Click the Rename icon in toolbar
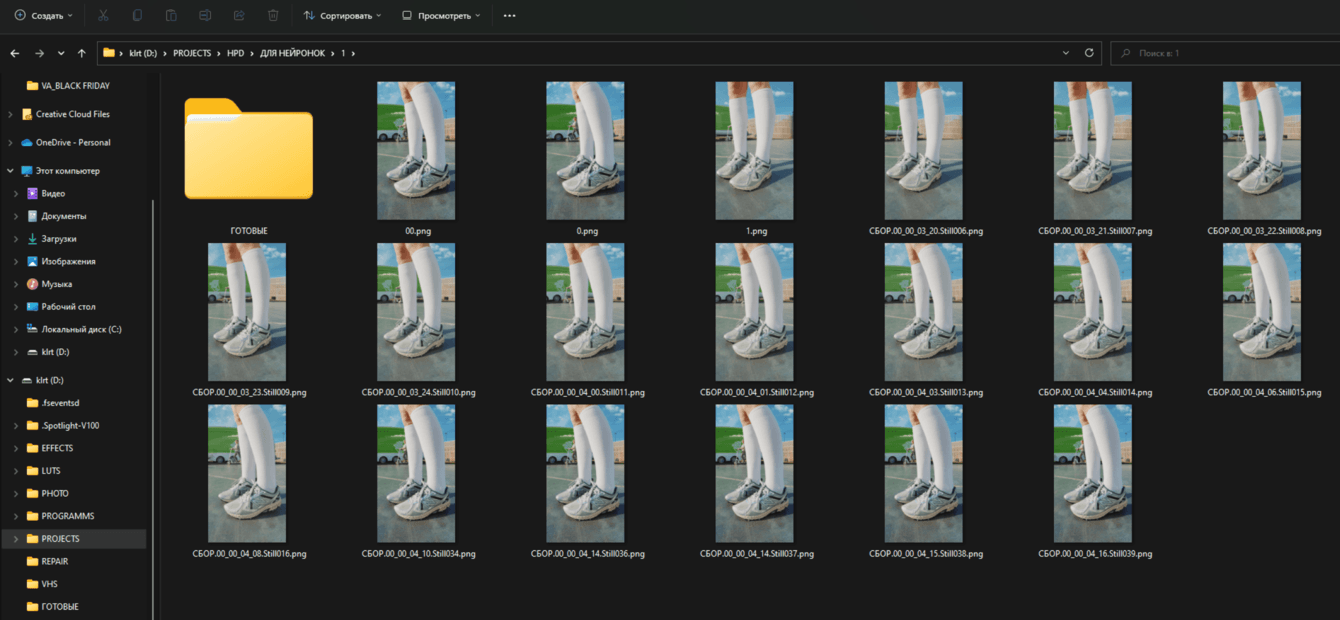The image size is (1340, 620). (x=205, y=16)
